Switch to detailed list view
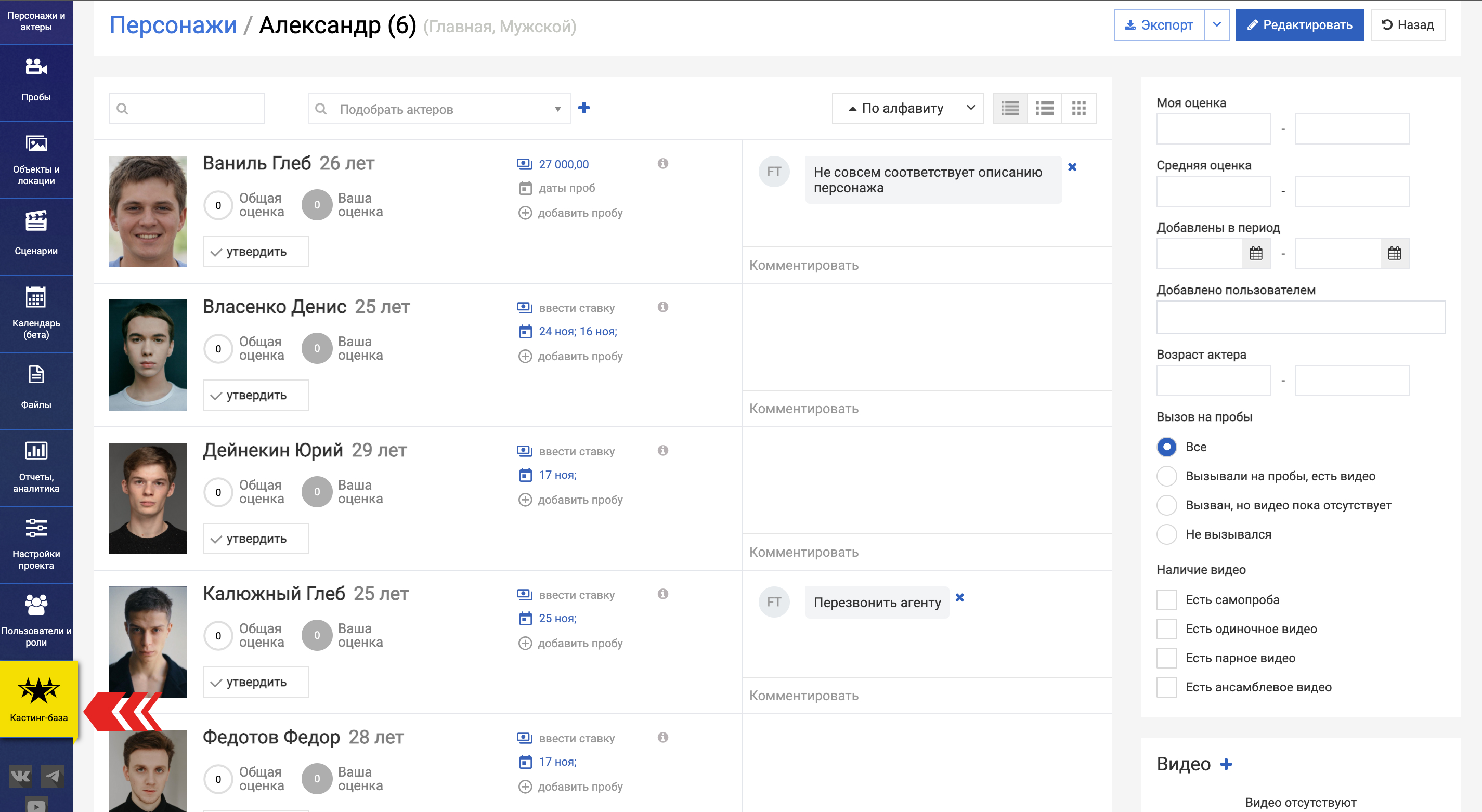The height and width of the screenshot is (812, 1482). point(1010,108)
